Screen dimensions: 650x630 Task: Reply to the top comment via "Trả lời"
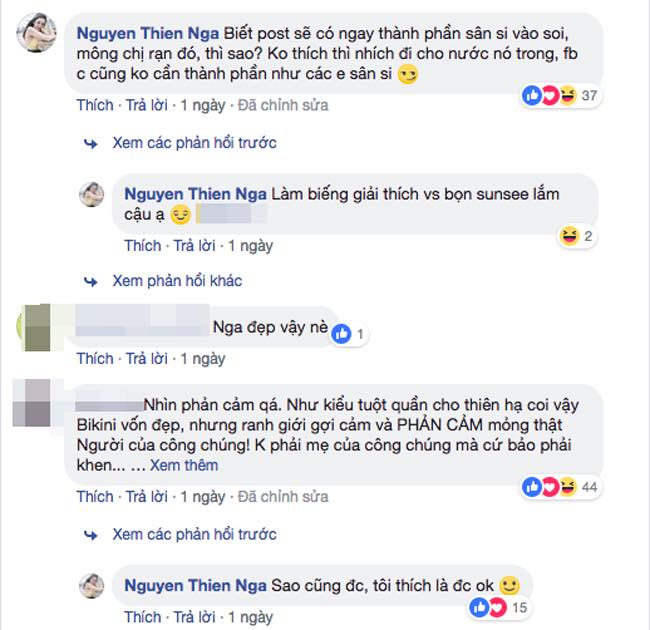pyautogui.click(x=145, y=104)
